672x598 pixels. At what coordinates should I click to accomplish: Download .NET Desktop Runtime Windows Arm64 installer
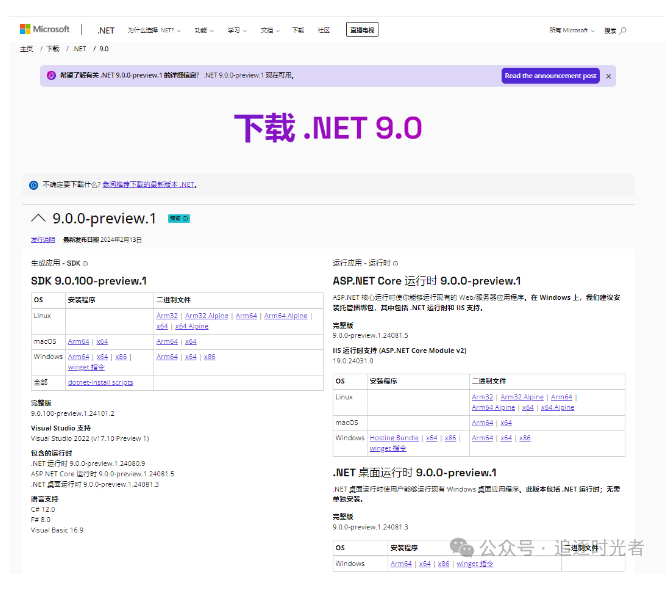point(401,564)
